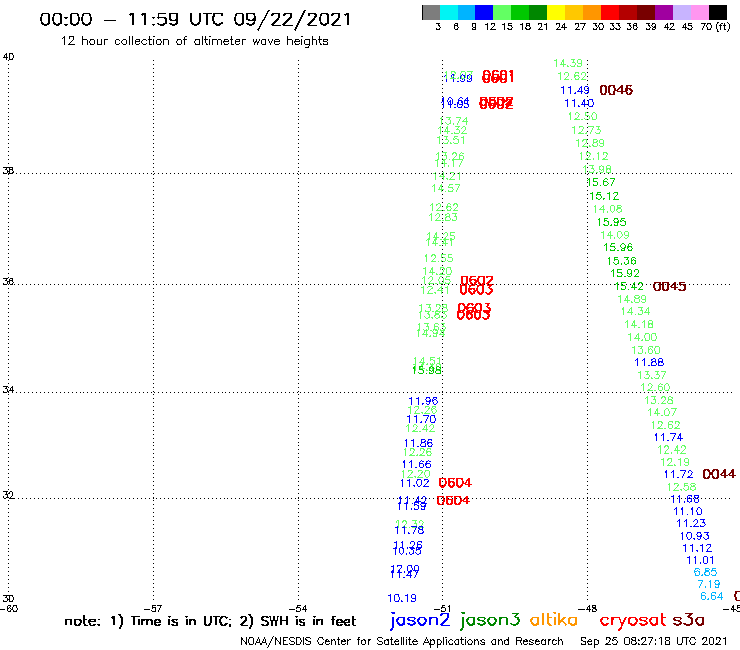Click the wave height value '6.64'
Screen dimensions: 740x650
point(712,597)
